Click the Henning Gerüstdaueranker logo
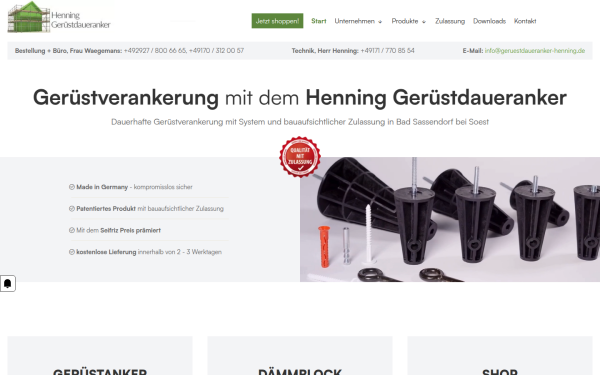Image resolution: width=600 pixels, height=375 pixels. [59, 17]
